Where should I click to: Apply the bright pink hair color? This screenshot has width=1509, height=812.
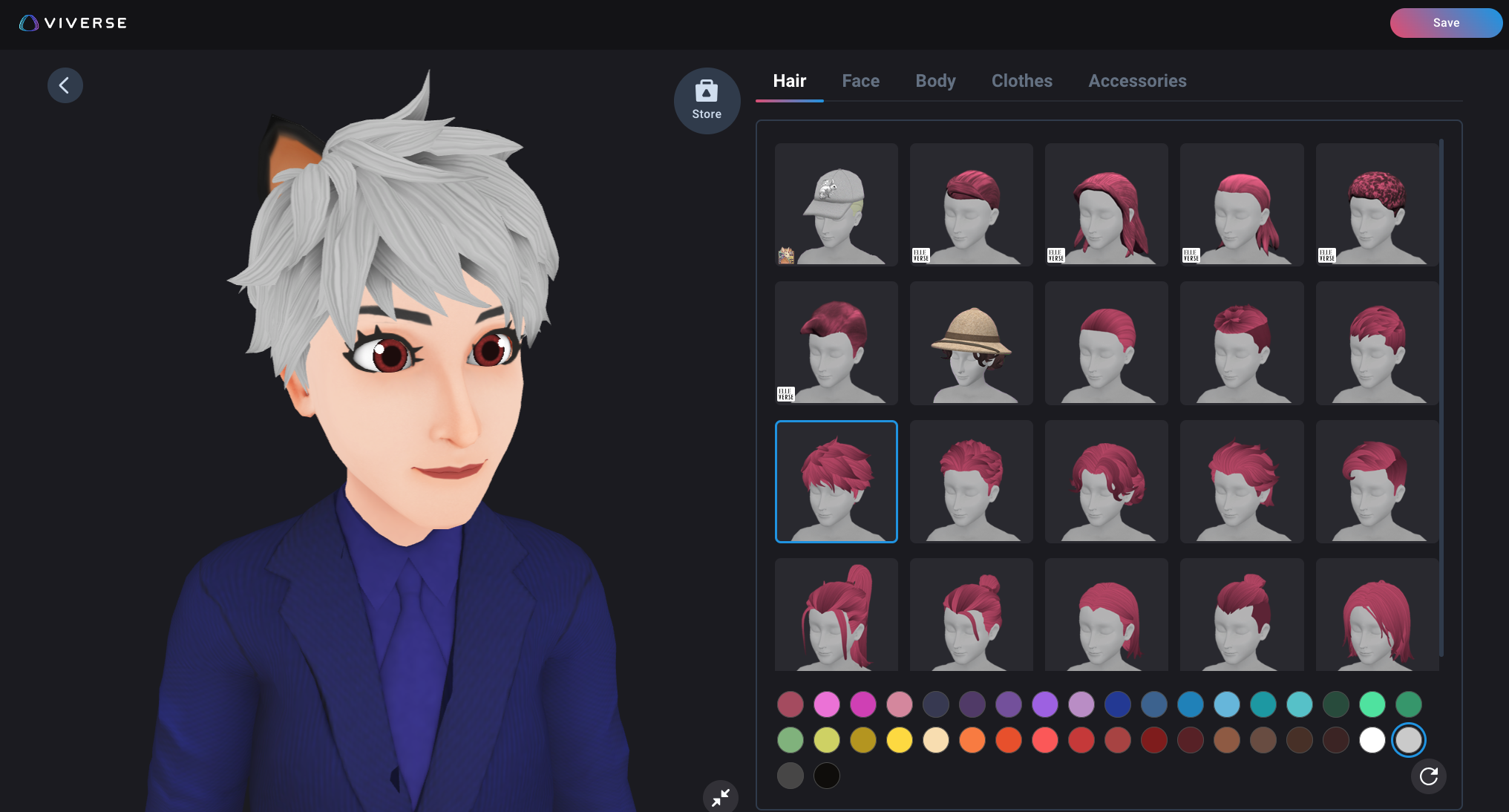[x=826, y=704]
